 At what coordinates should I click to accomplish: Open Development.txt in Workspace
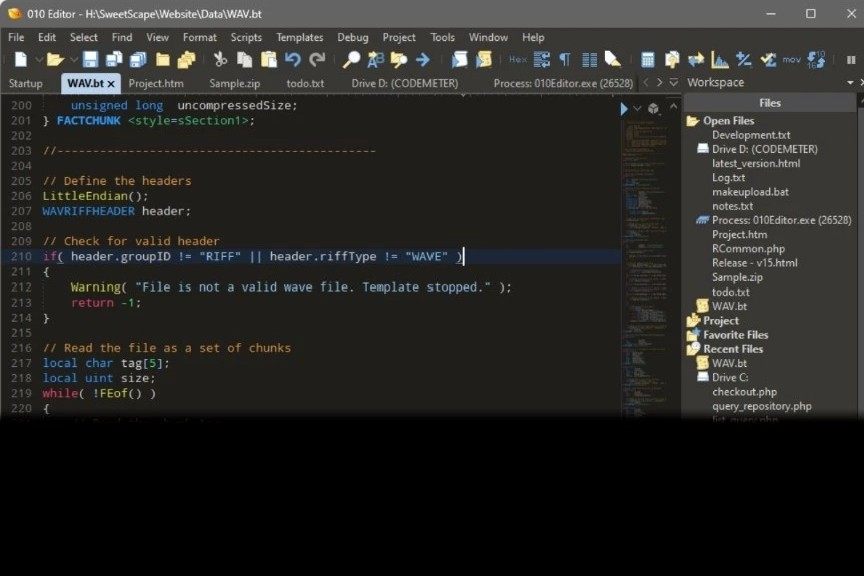click(x=751, y=135)
